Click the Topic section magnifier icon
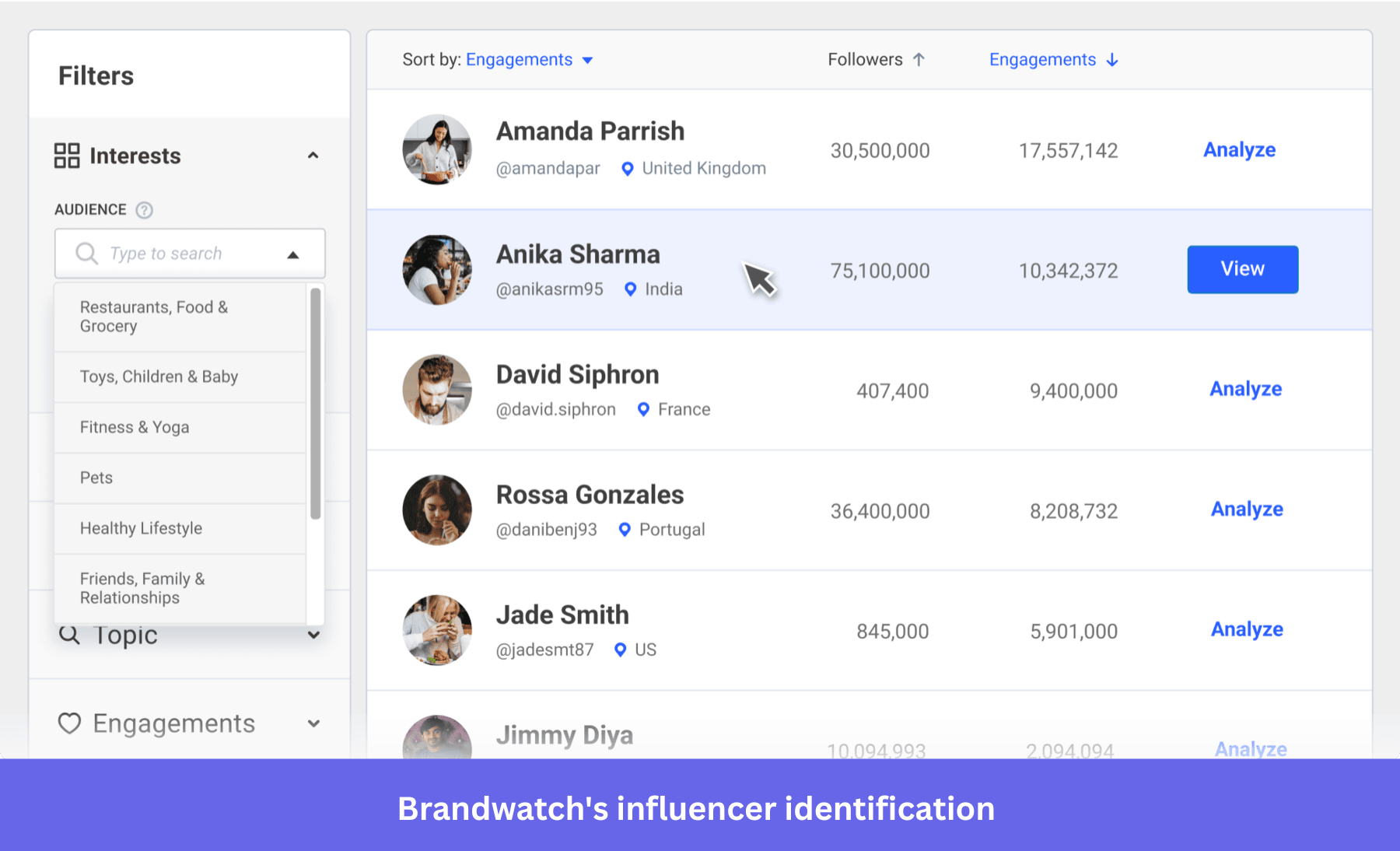This screenshot has width=1400, height=851. pos(69,635)
